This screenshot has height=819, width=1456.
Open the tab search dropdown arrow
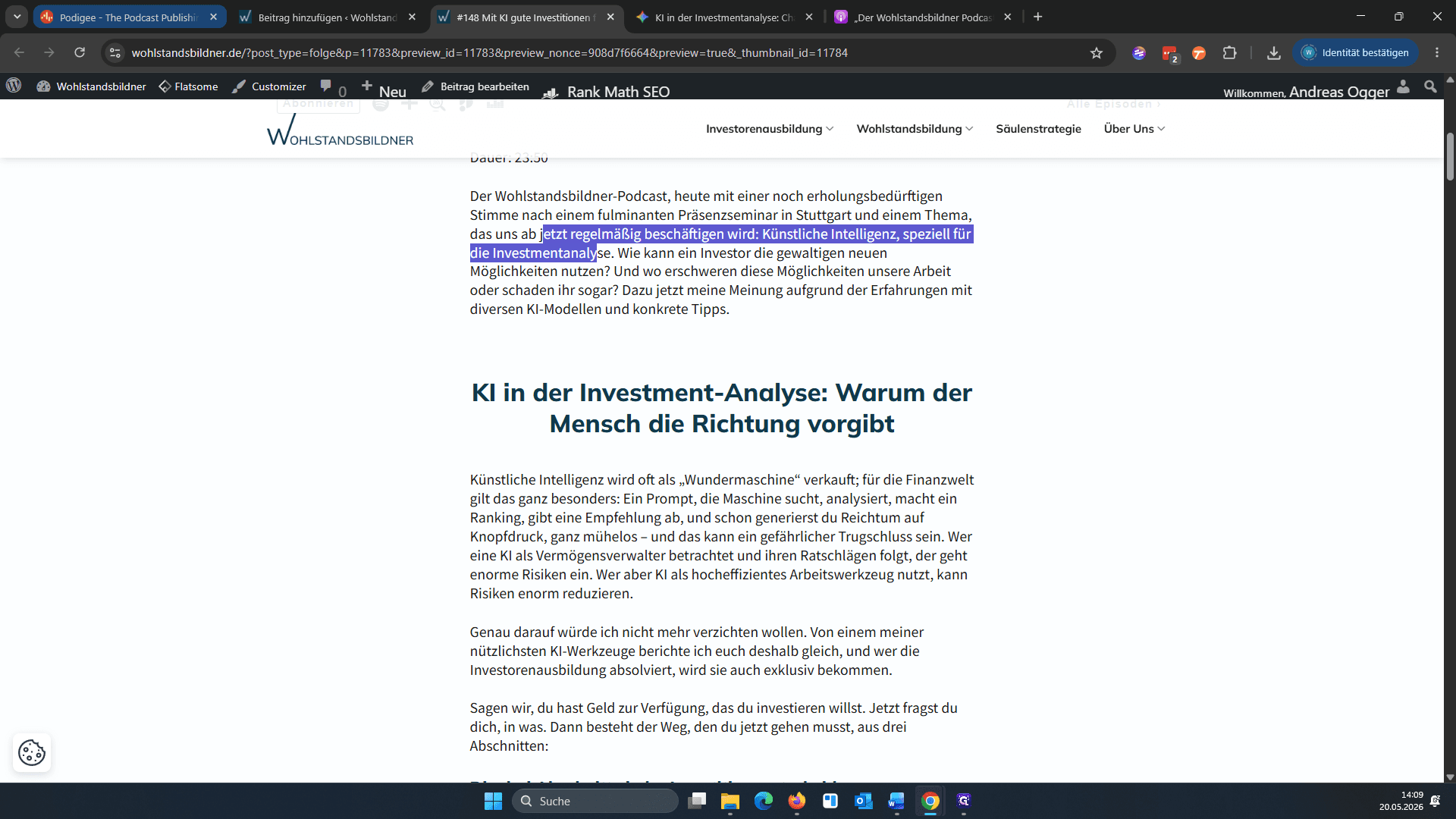coord(17,17)
